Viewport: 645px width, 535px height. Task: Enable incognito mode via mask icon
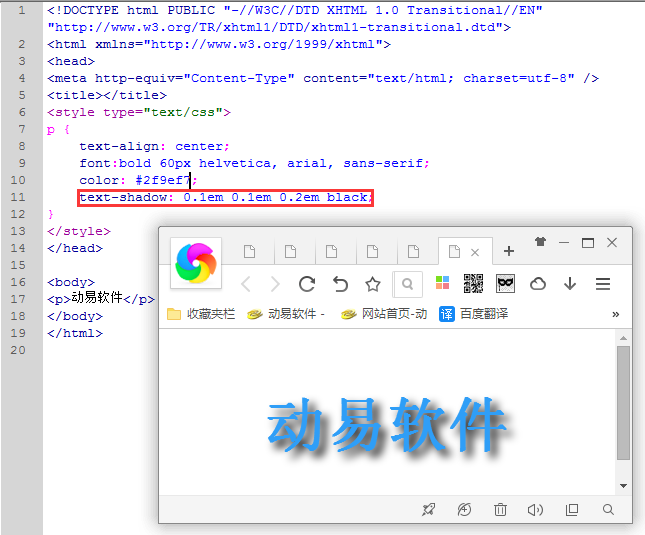tap(506, 284)
